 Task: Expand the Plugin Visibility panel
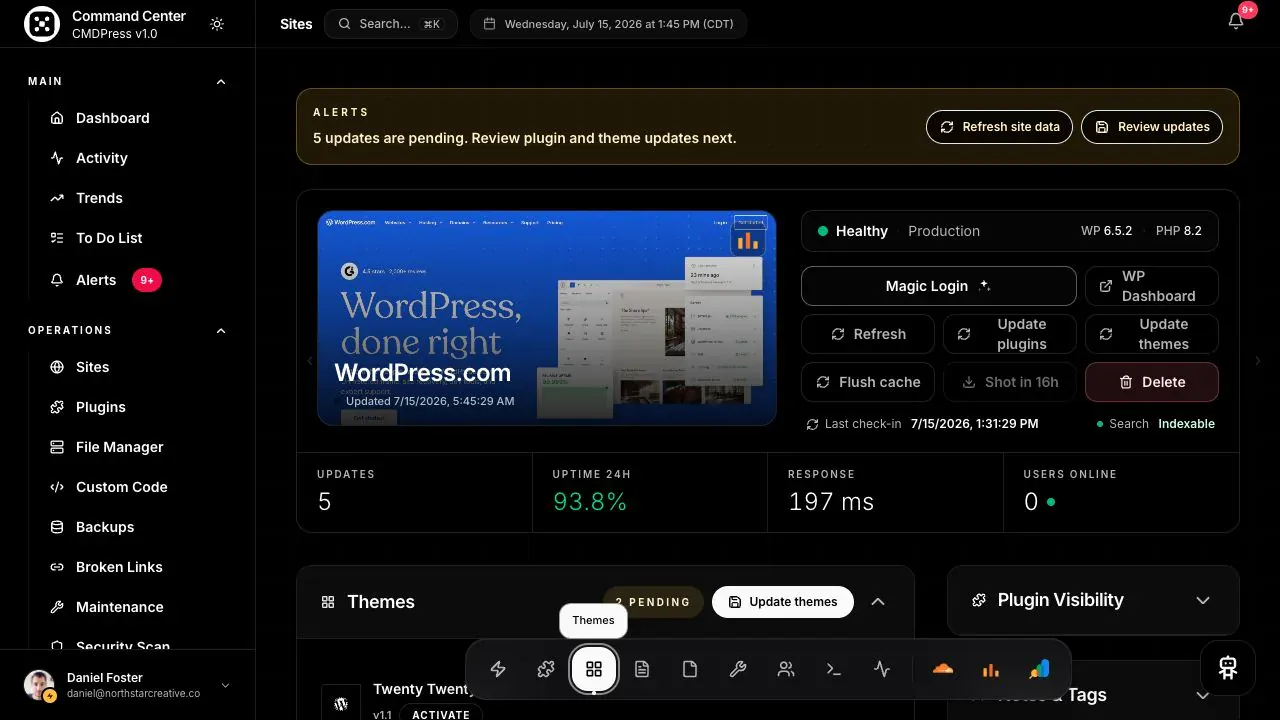[1203, 600]
